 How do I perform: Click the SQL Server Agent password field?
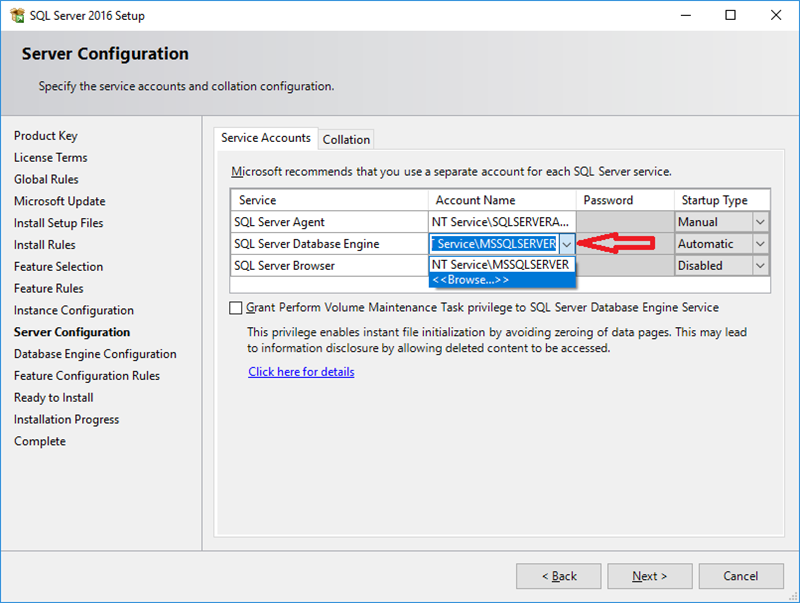click(x=624, y=222)
